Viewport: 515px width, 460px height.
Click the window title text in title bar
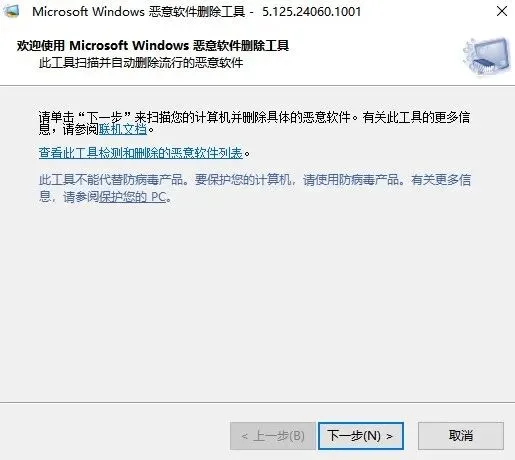pos(138,12)
